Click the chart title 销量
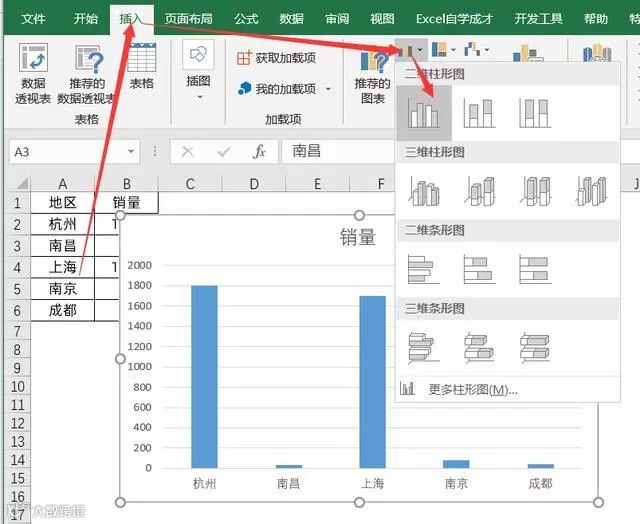 [x=358, y=237]
